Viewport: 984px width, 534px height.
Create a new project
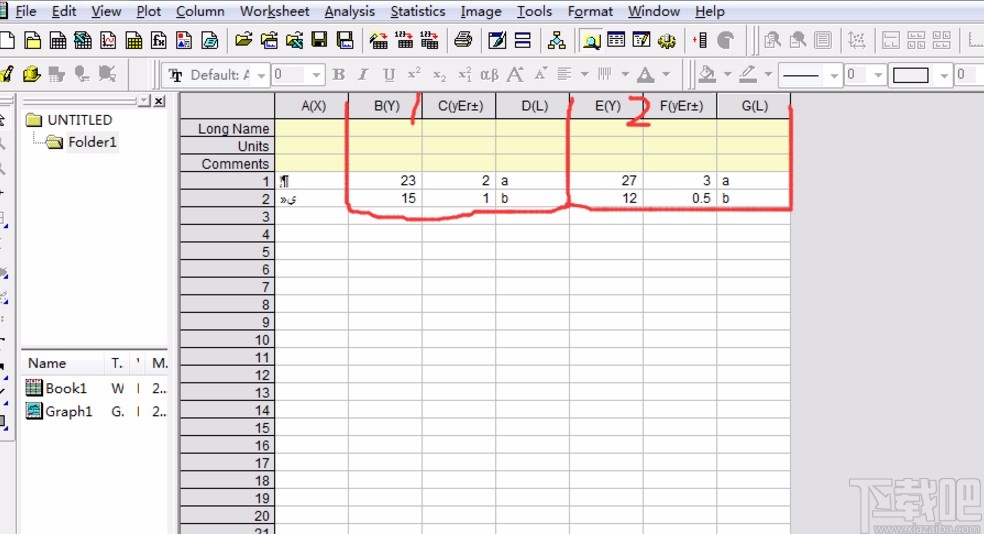[x=7, y=41]
